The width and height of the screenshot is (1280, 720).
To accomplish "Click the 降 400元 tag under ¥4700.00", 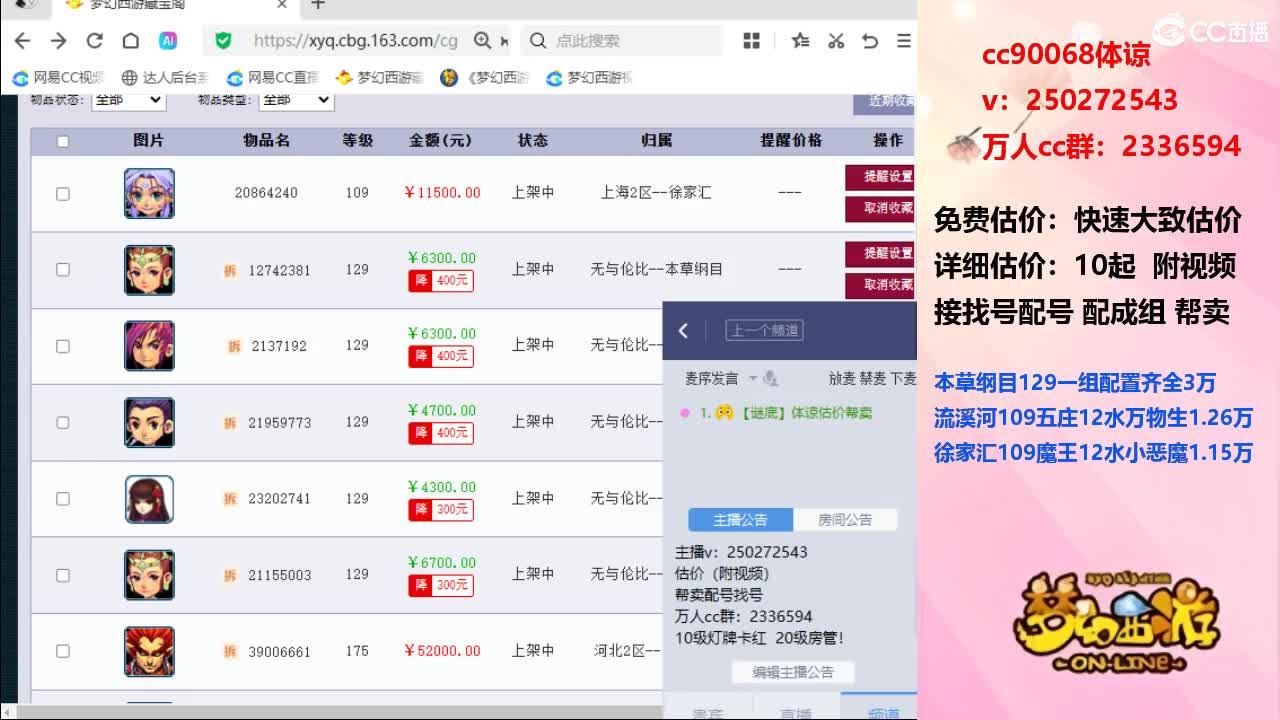I will point(441,433).
